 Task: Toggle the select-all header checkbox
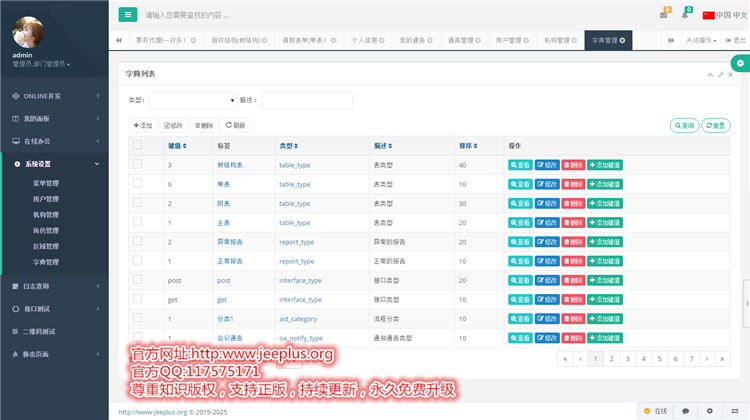[137, 145]
